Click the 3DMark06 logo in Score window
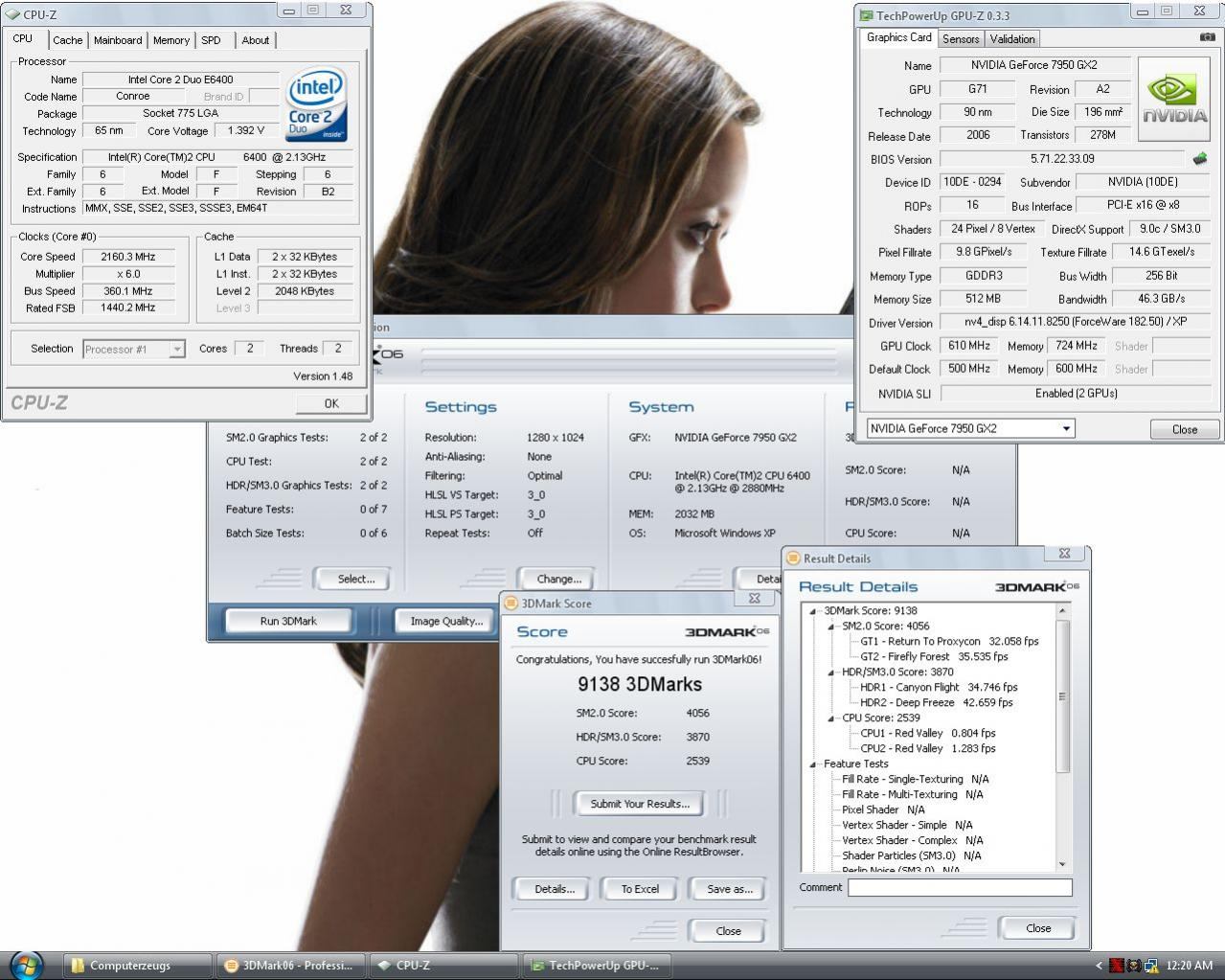 pos(727,632)
